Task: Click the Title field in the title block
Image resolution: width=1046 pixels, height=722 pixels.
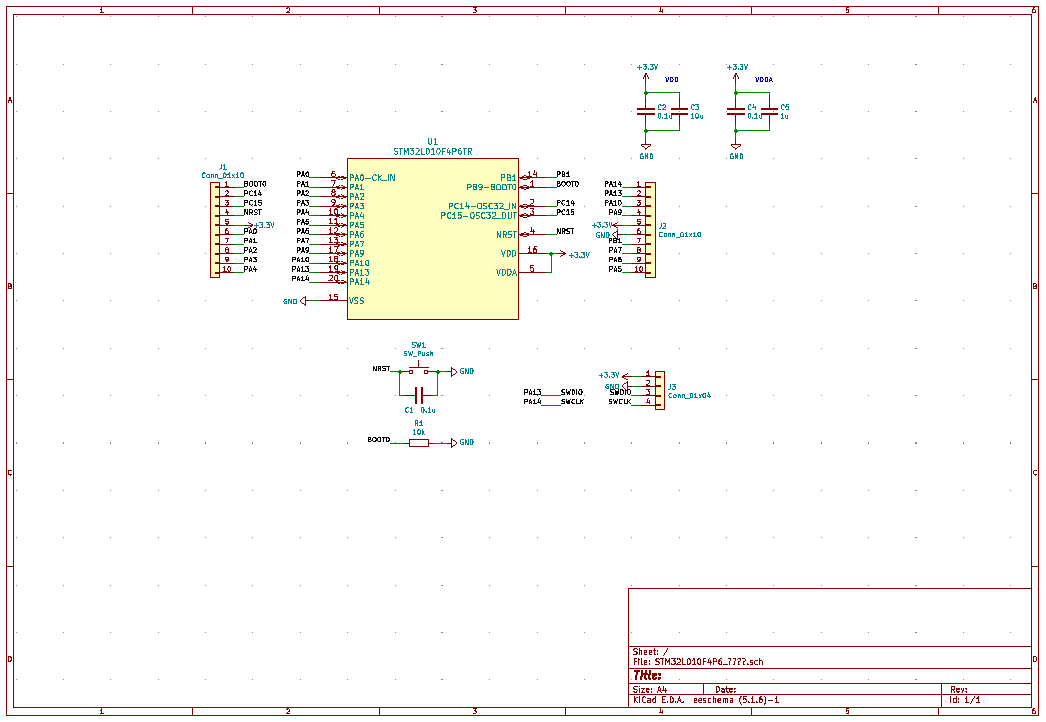Action: tap(648, 675)
